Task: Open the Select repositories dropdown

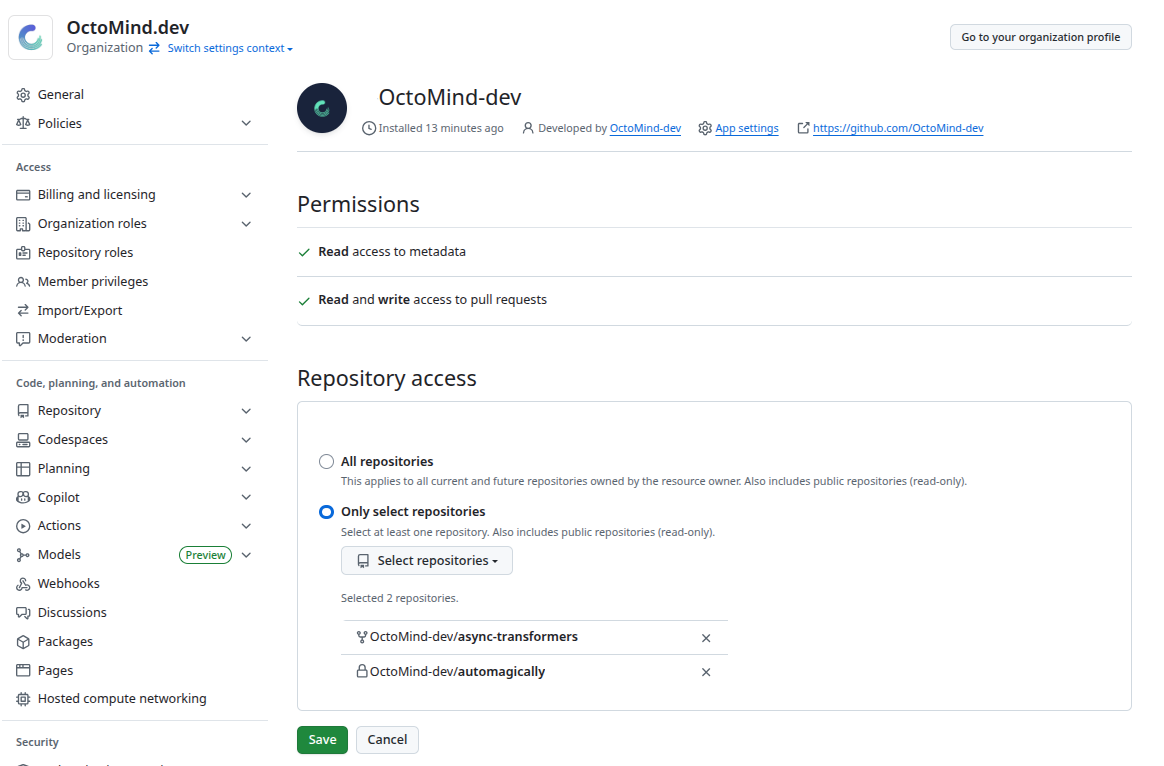Action: (426, 560)
